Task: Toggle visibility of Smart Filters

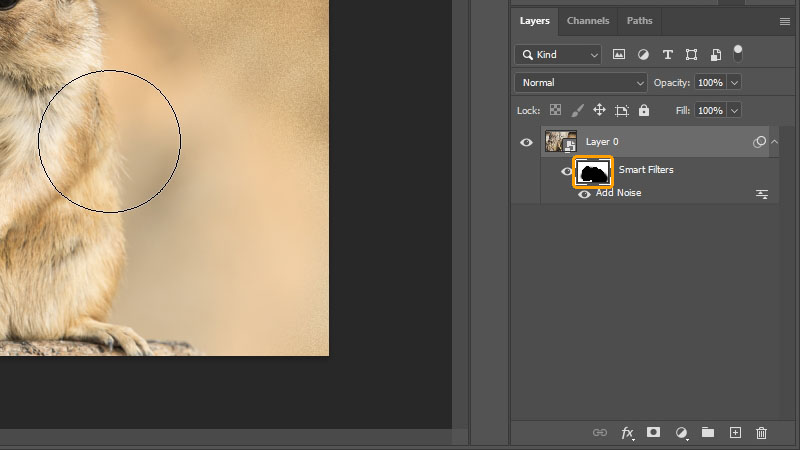Action: pos(566,171)
